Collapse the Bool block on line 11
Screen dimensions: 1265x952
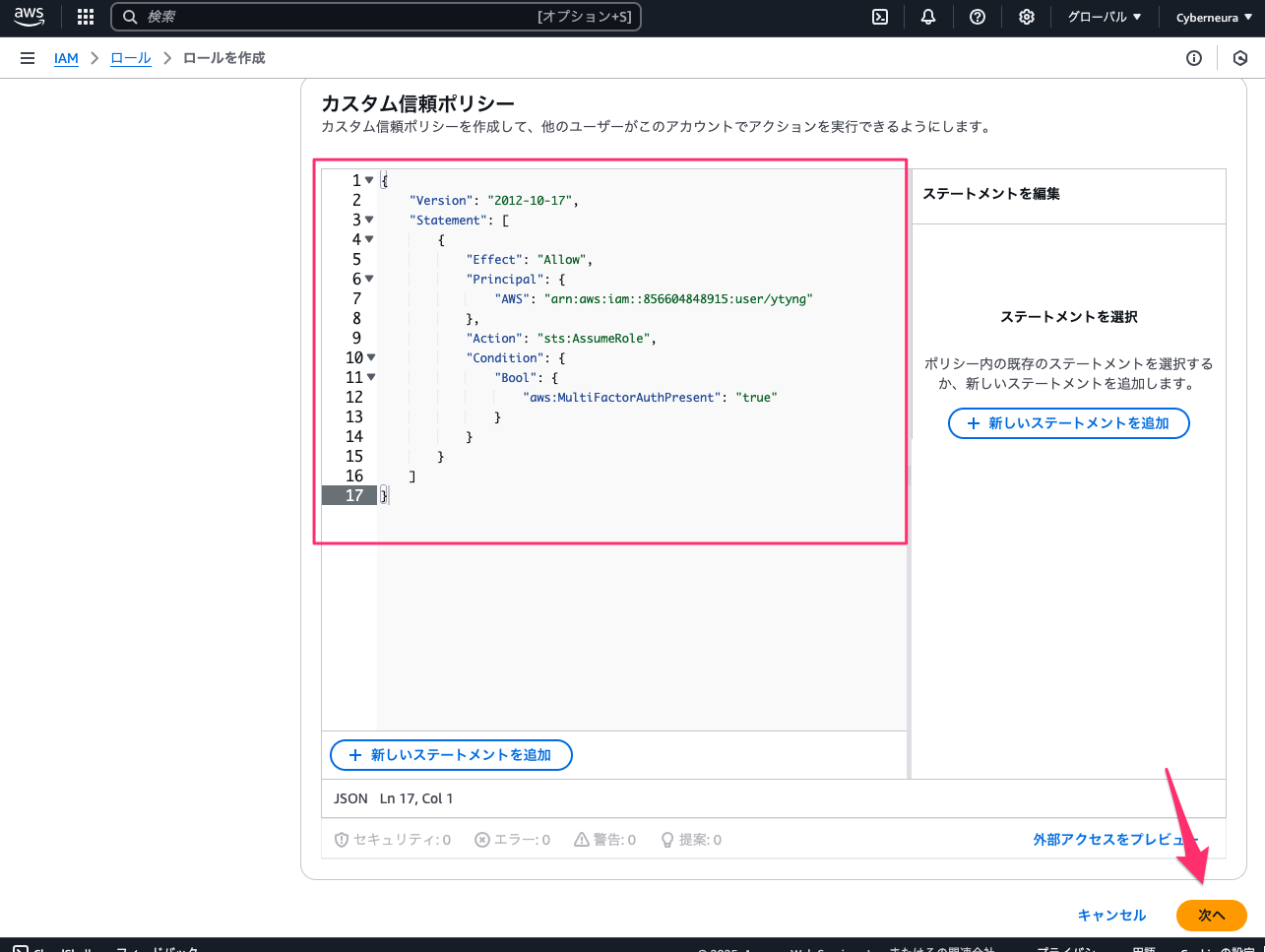[x=371, y=377]
